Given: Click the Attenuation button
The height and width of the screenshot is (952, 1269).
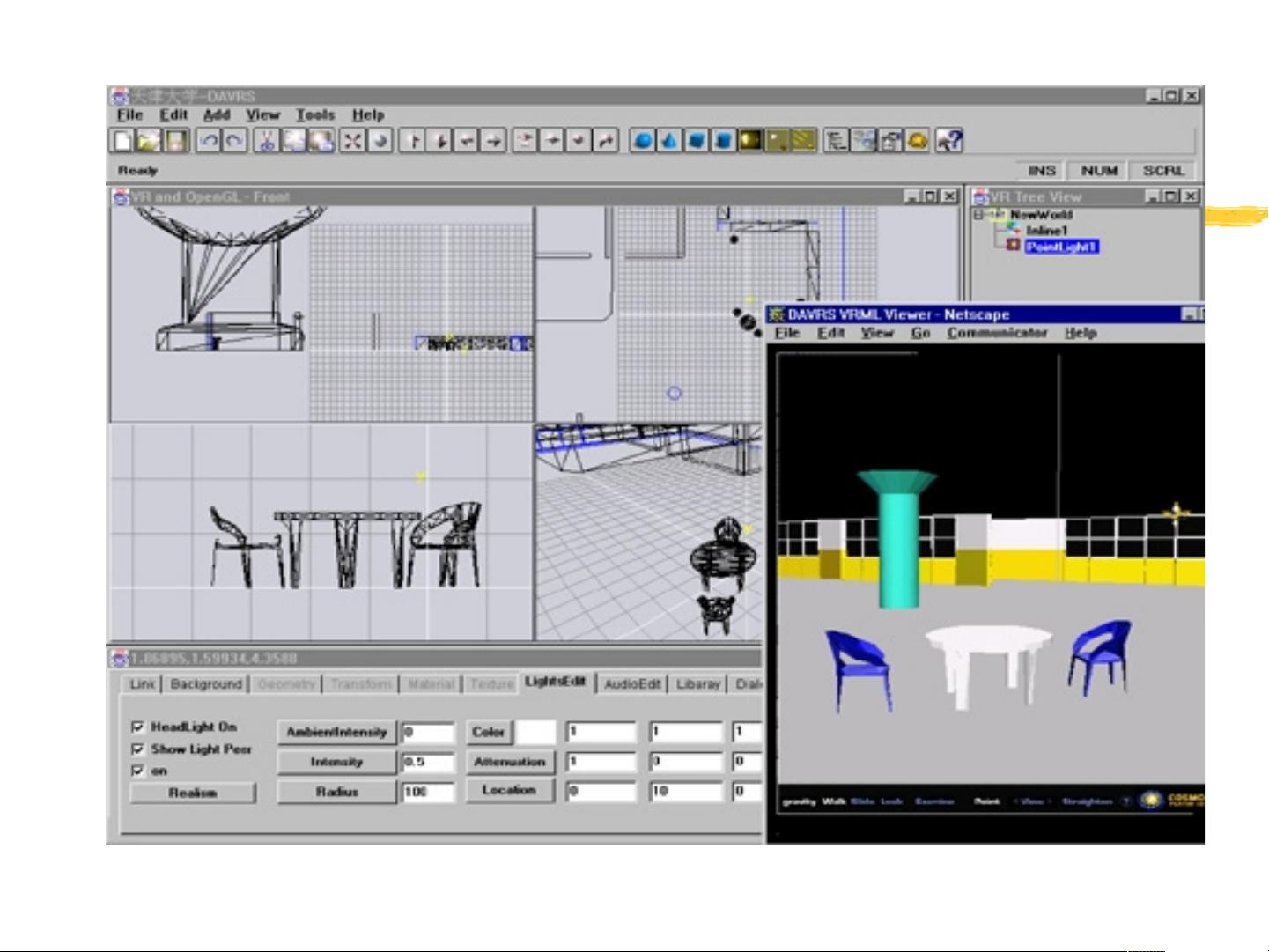Looking at the screenshot, I should (510, 762).
